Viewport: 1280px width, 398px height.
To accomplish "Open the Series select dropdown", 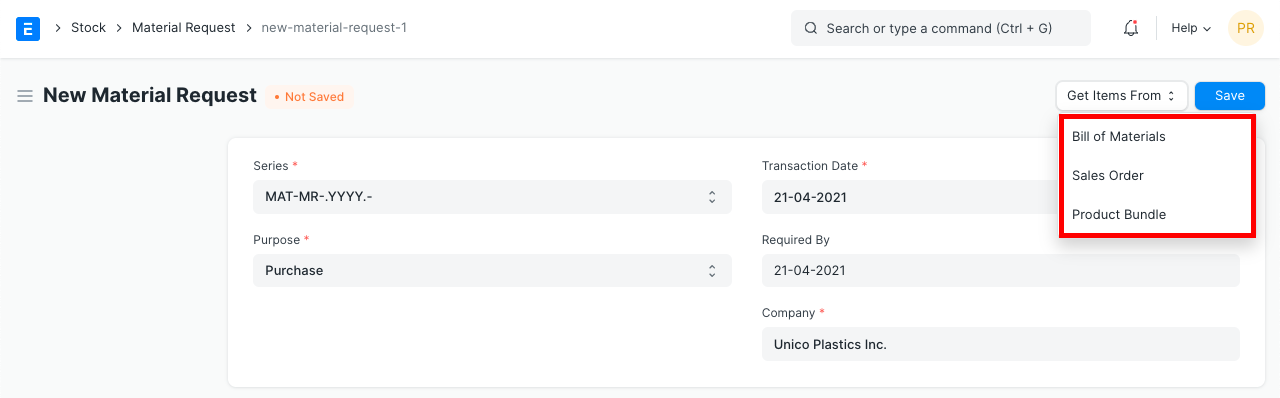I will (492, 197).
